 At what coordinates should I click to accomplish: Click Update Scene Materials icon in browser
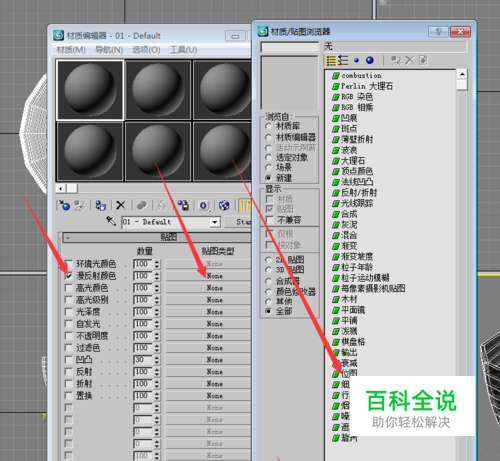tap(396, 61)
